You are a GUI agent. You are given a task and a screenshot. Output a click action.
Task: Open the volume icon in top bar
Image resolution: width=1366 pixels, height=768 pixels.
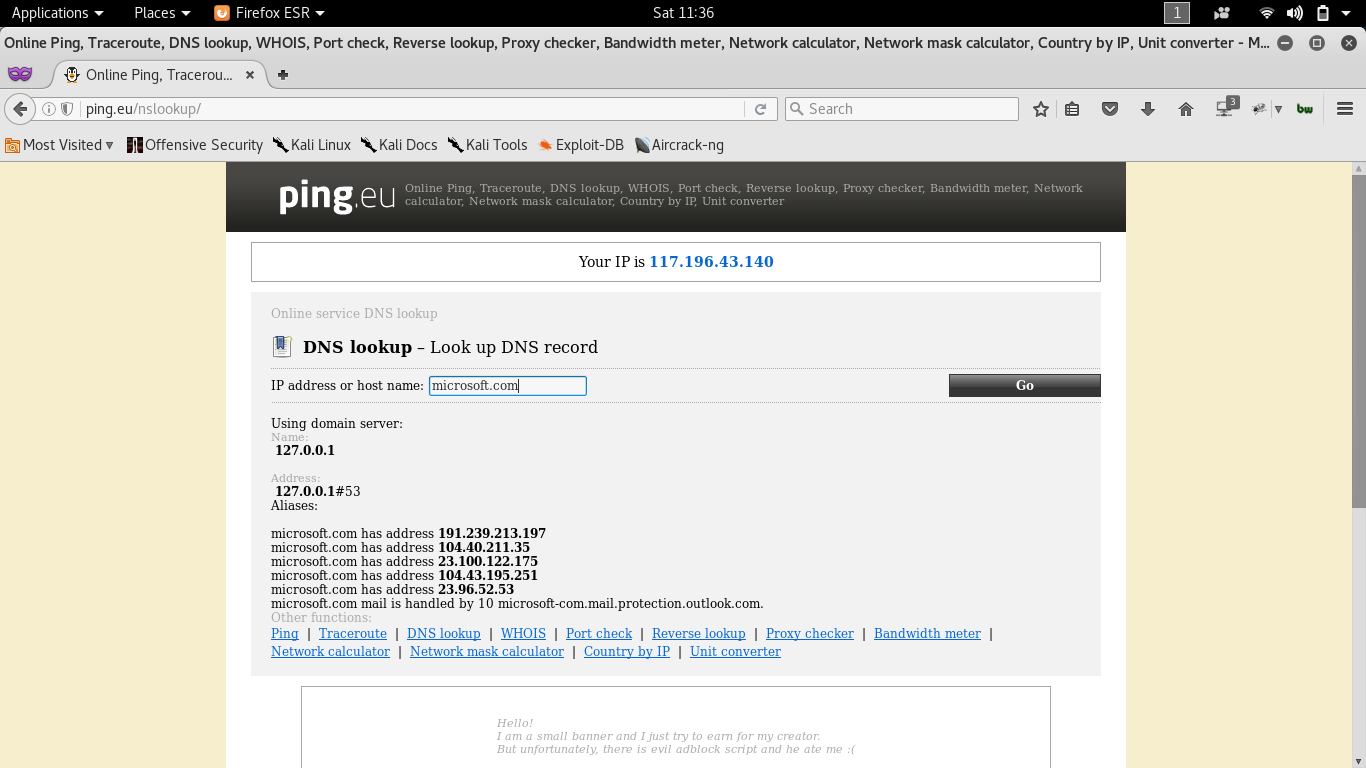pos(1294,13)
